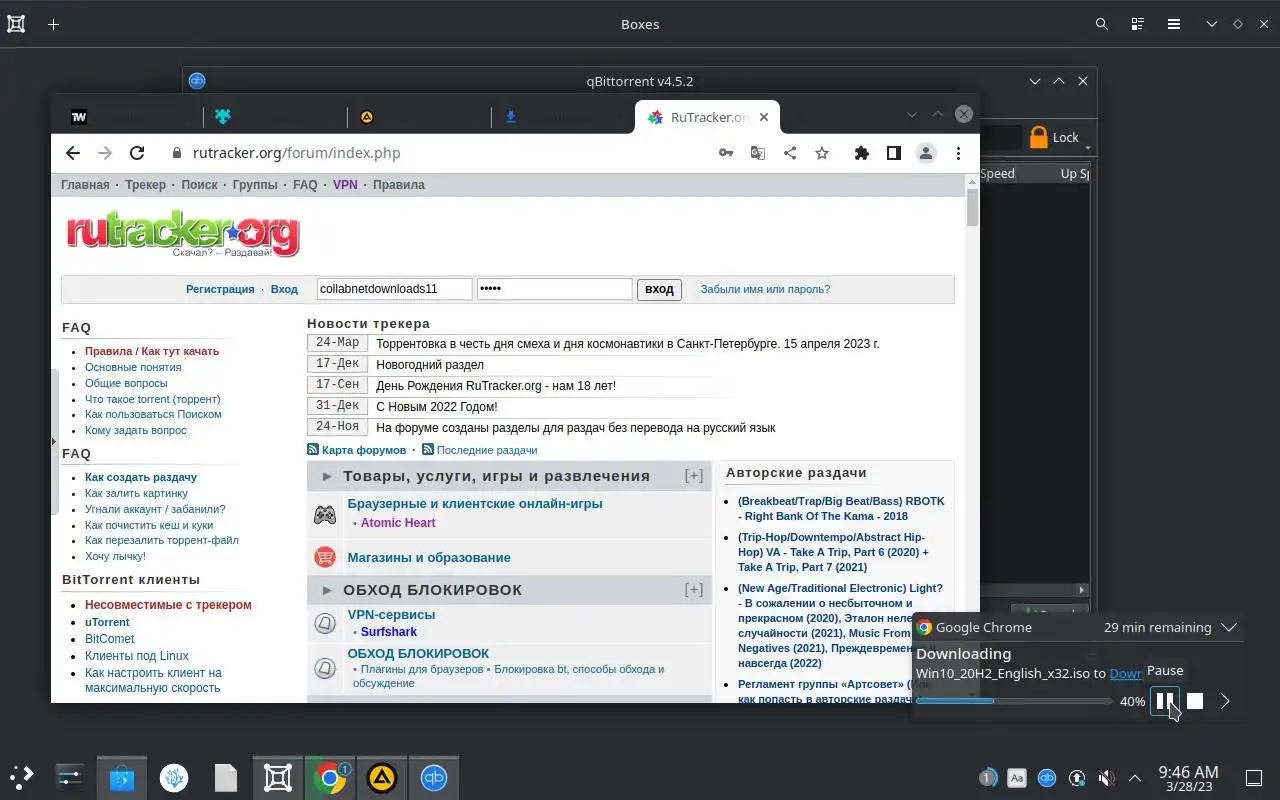This screenshot has width=1280, height=800.
Task: Open Chrome from taskbar
Action: click(x=330, y=777)
